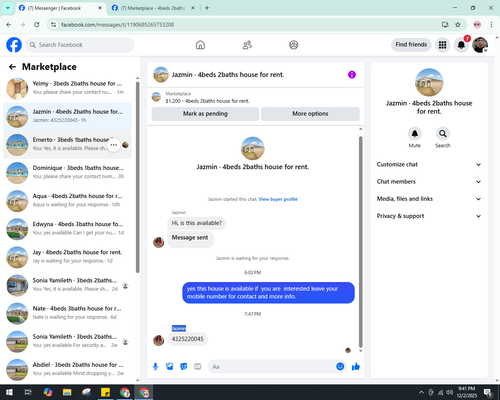Open conversation info purple icon
This screenshot has height=400, width=500.
point(352,75)
